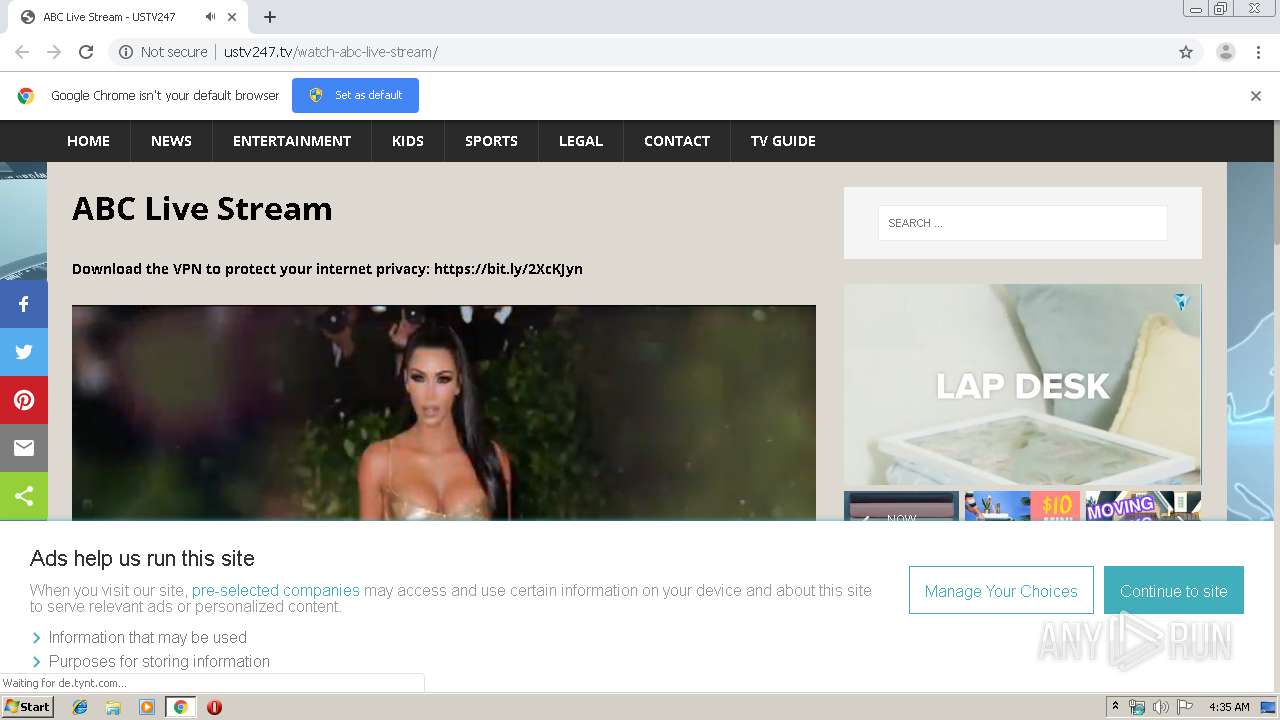
Task: Click the Not secure site info icon
Action: tap(126, 52)
